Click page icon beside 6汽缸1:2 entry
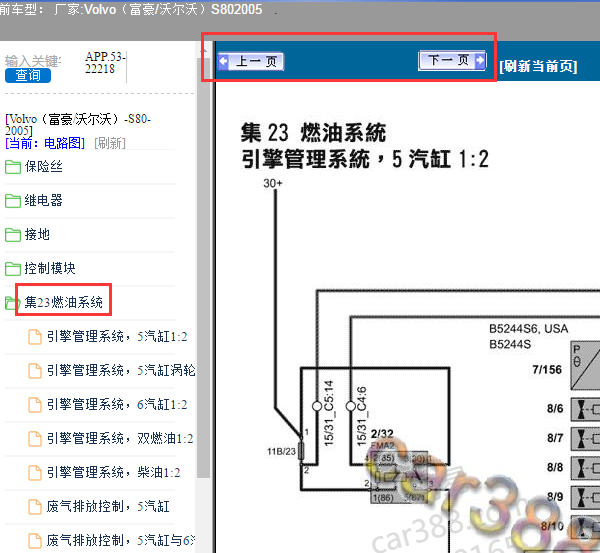600x553 pixels. (x=35, y=405)
